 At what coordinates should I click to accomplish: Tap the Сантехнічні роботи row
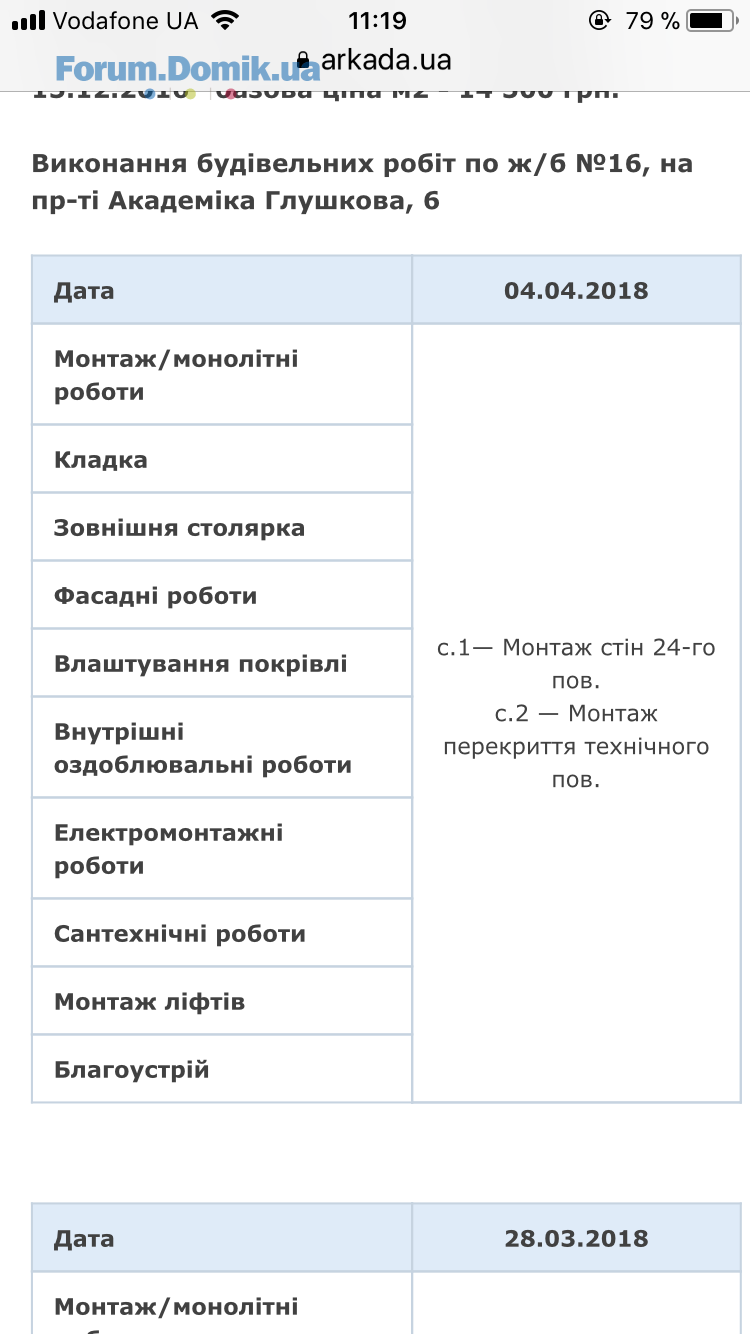222,933
